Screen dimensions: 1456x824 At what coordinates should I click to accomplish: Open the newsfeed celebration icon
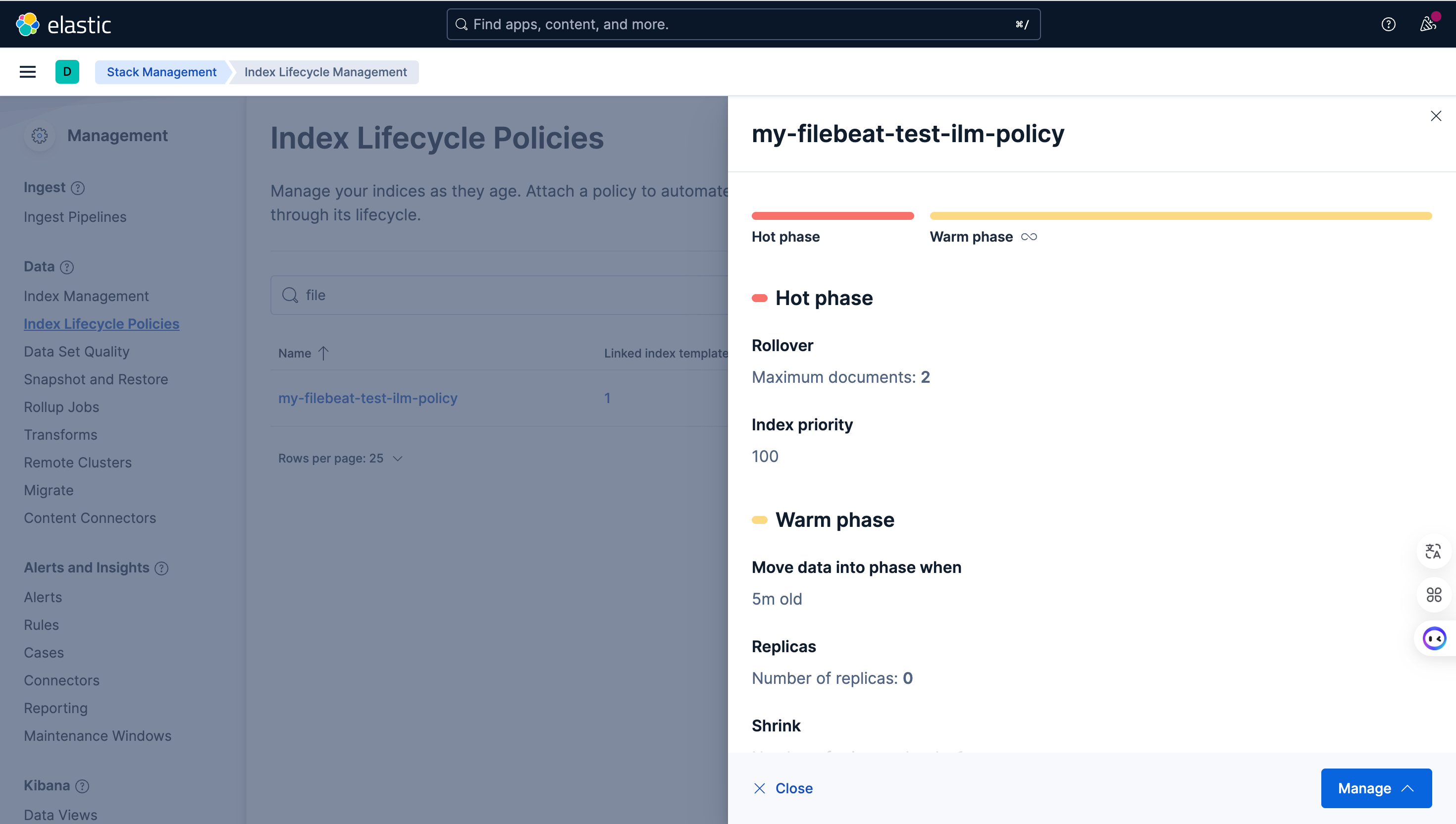pos(1428,24)
